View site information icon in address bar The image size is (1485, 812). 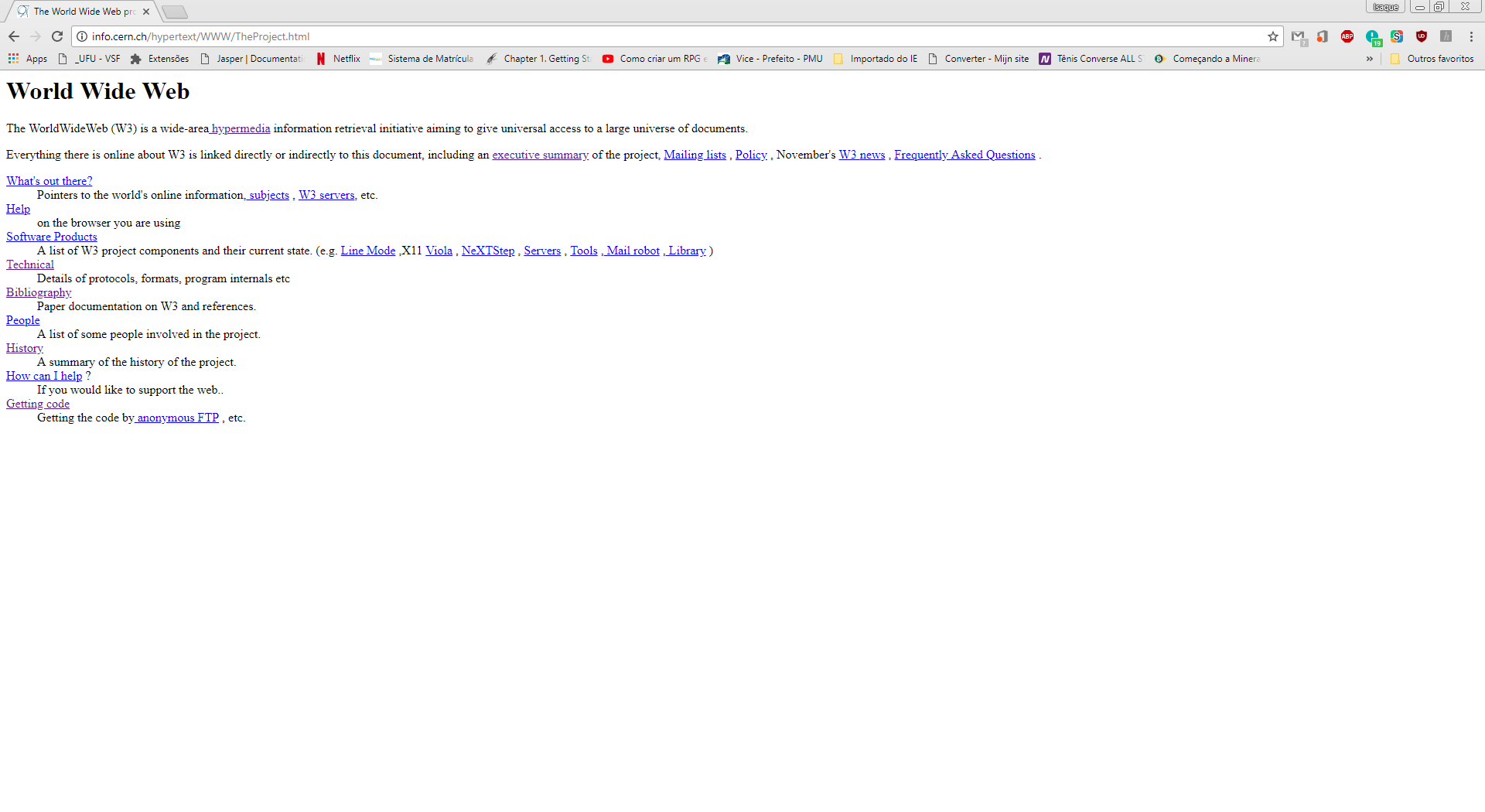click(82, 36)
